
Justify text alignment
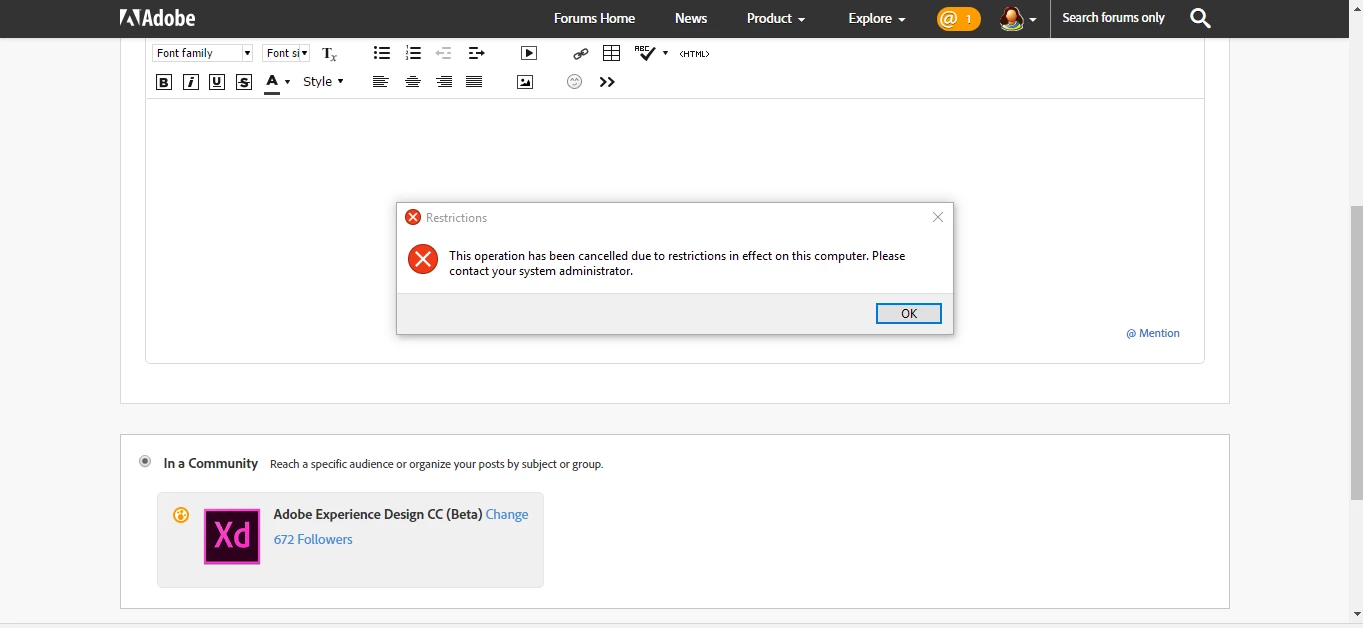pyautogui.click(x=474, y=82)
